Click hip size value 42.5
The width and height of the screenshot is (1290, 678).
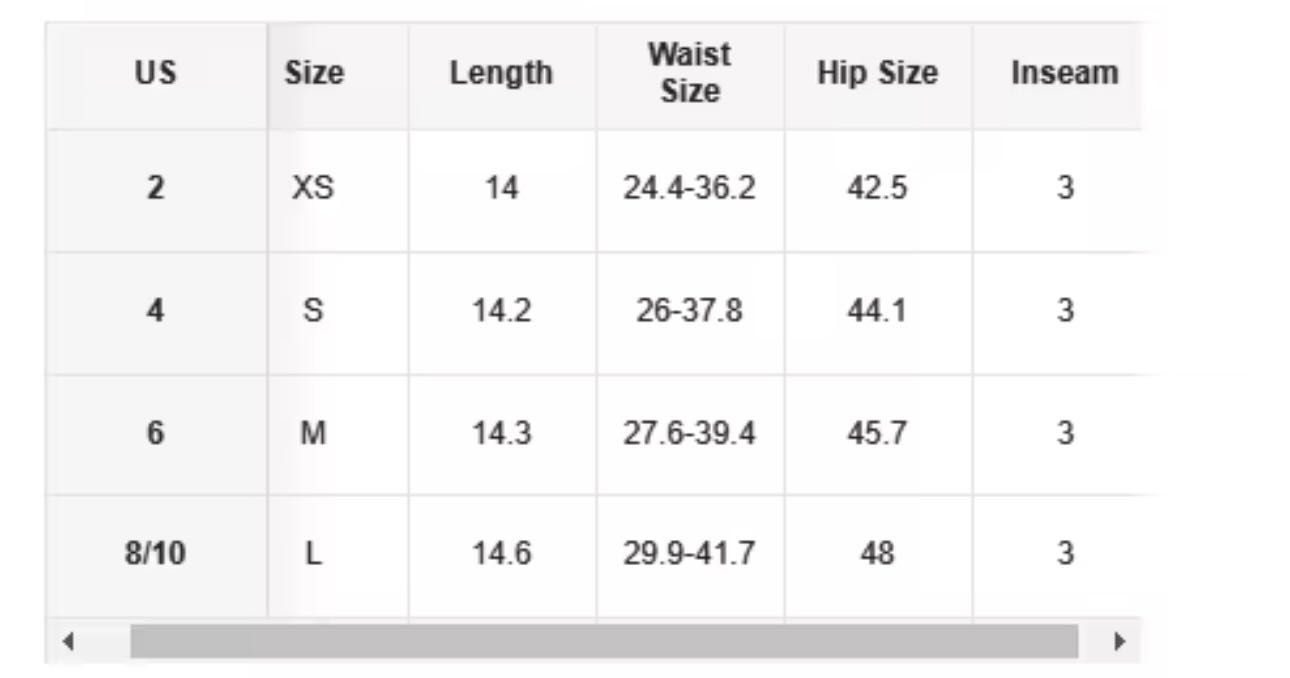click(877, 188)
